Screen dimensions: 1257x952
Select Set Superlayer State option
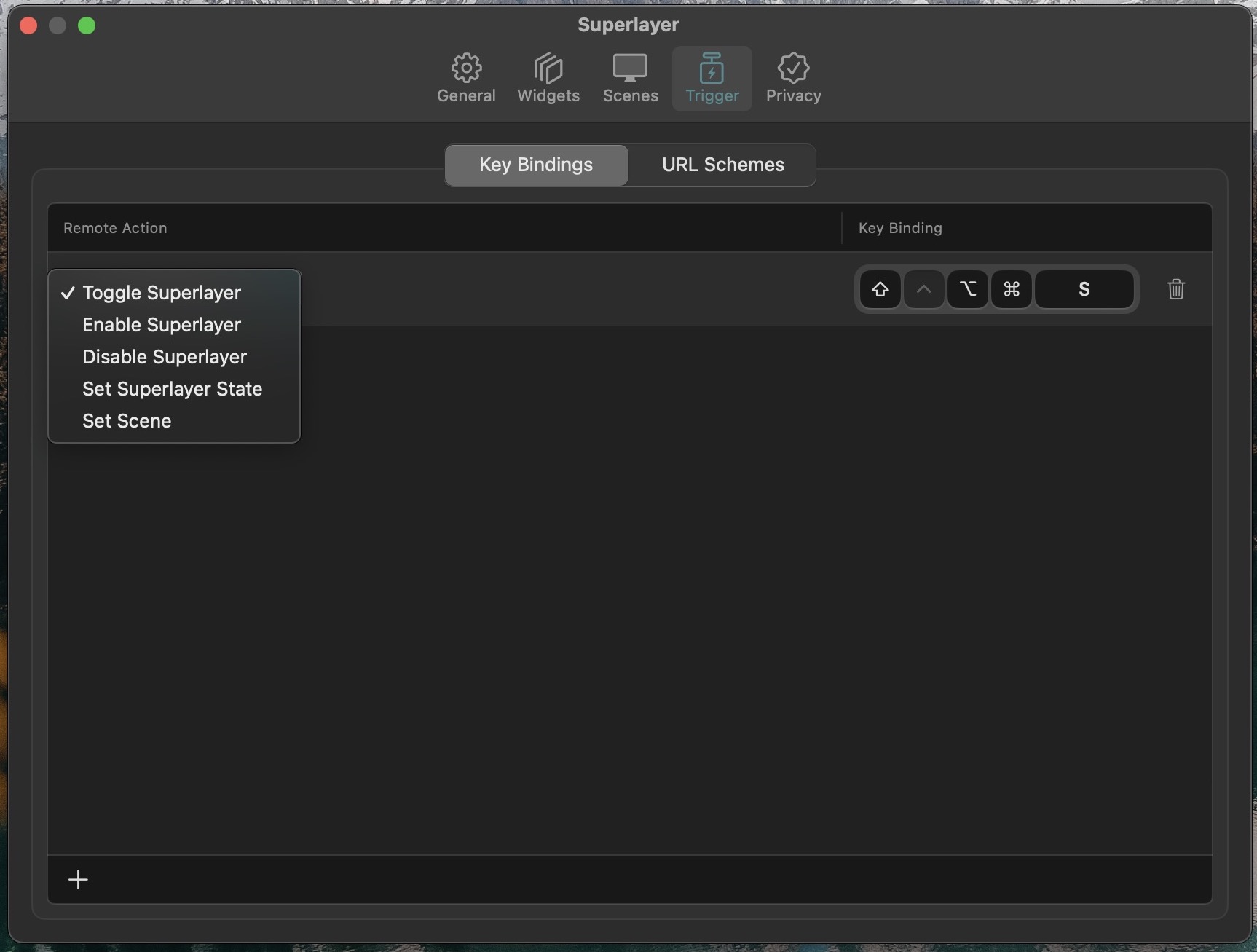point(172,389)
